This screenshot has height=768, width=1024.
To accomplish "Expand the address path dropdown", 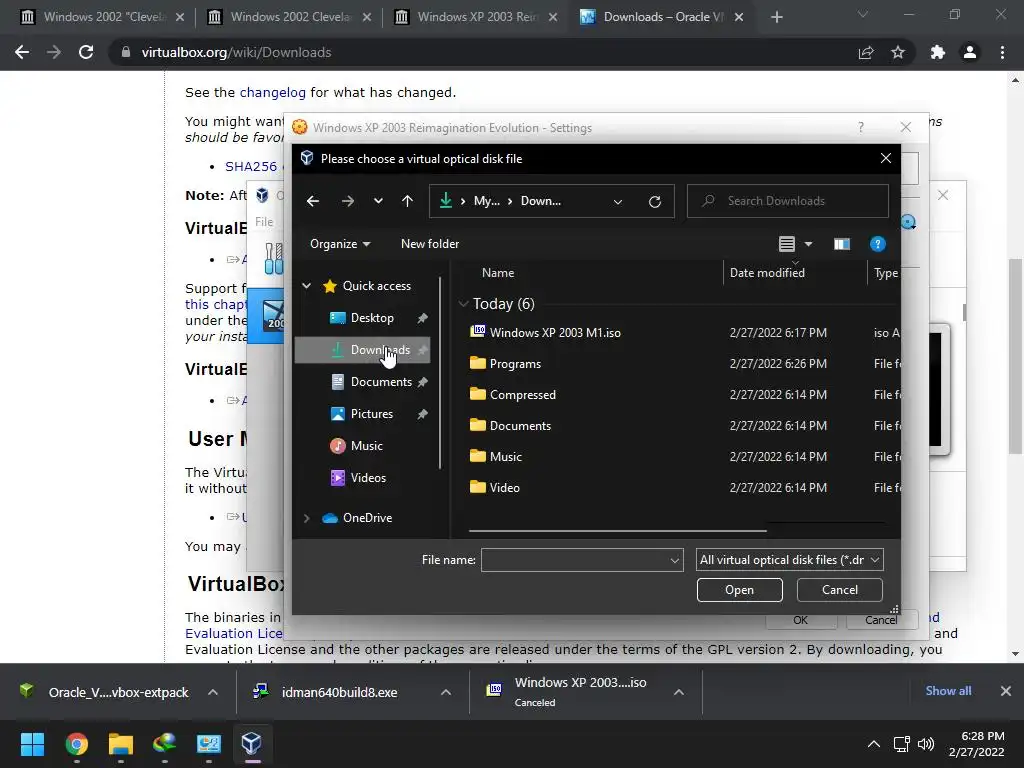I will [618, 201].
